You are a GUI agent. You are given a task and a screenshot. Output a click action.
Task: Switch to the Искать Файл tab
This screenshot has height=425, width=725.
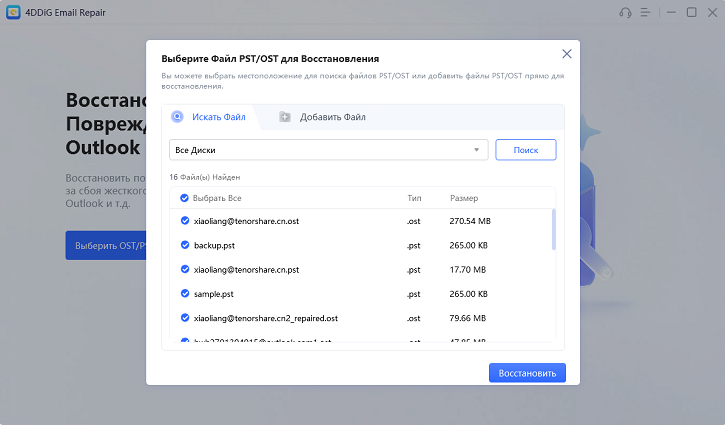tap(209, 117)
